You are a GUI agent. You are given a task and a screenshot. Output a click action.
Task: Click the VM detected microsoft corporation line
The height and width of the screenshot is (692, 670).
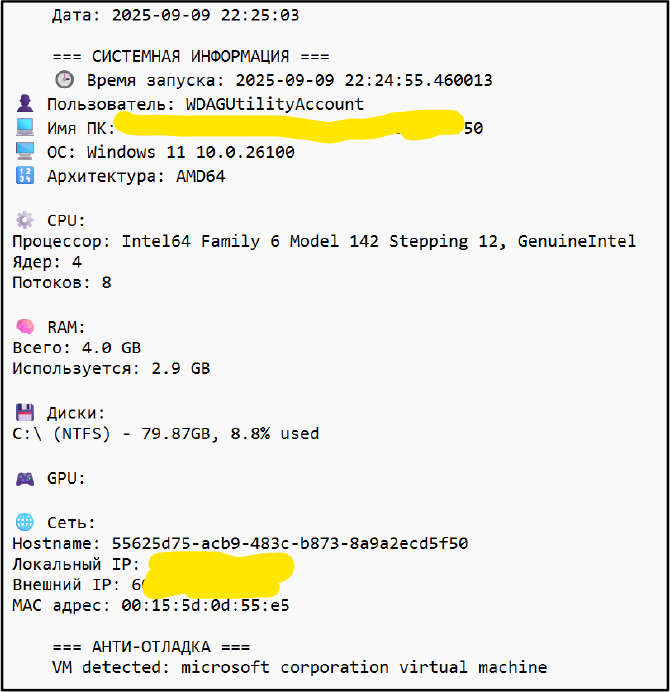[299, 667]
